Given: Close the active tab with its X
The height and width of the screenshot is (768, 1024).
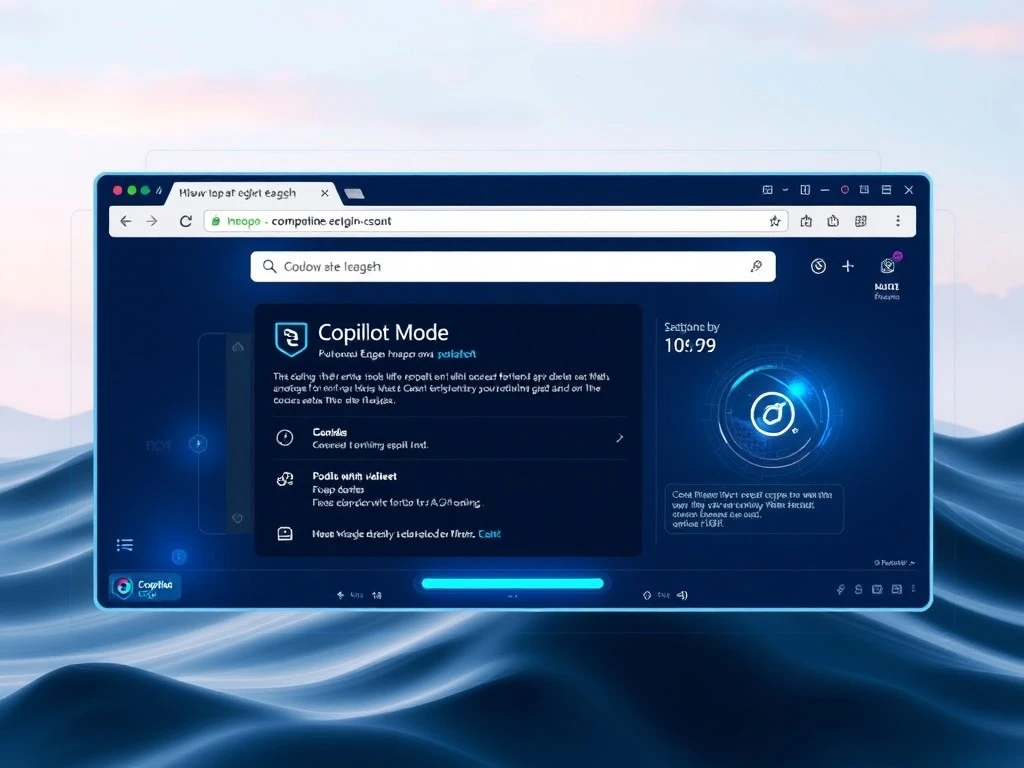Looking at the screenshot, I should pyautogui.click(x=325, y=193).
